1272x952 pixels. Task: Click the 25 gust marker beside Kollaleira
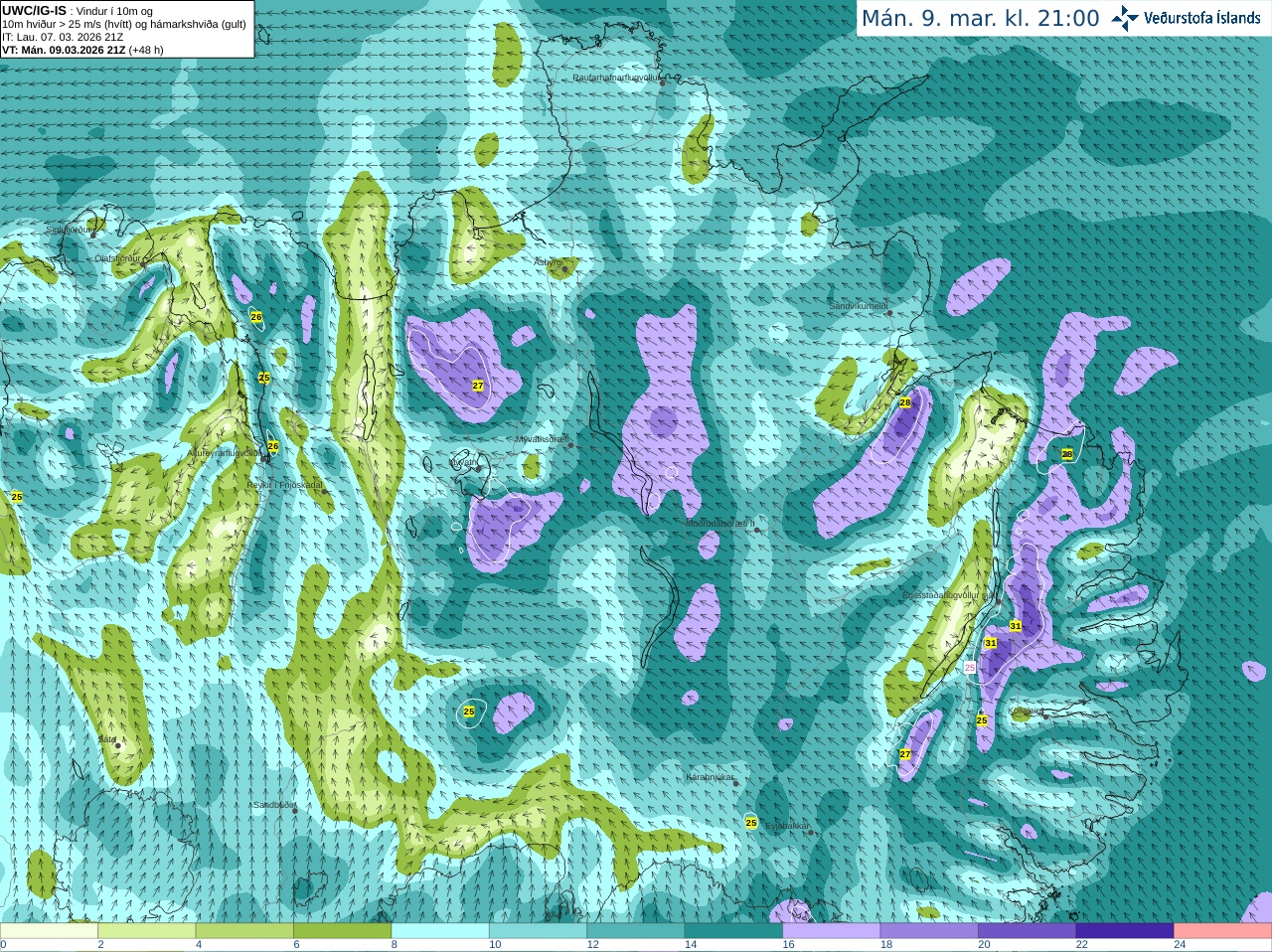click(982, 720)
